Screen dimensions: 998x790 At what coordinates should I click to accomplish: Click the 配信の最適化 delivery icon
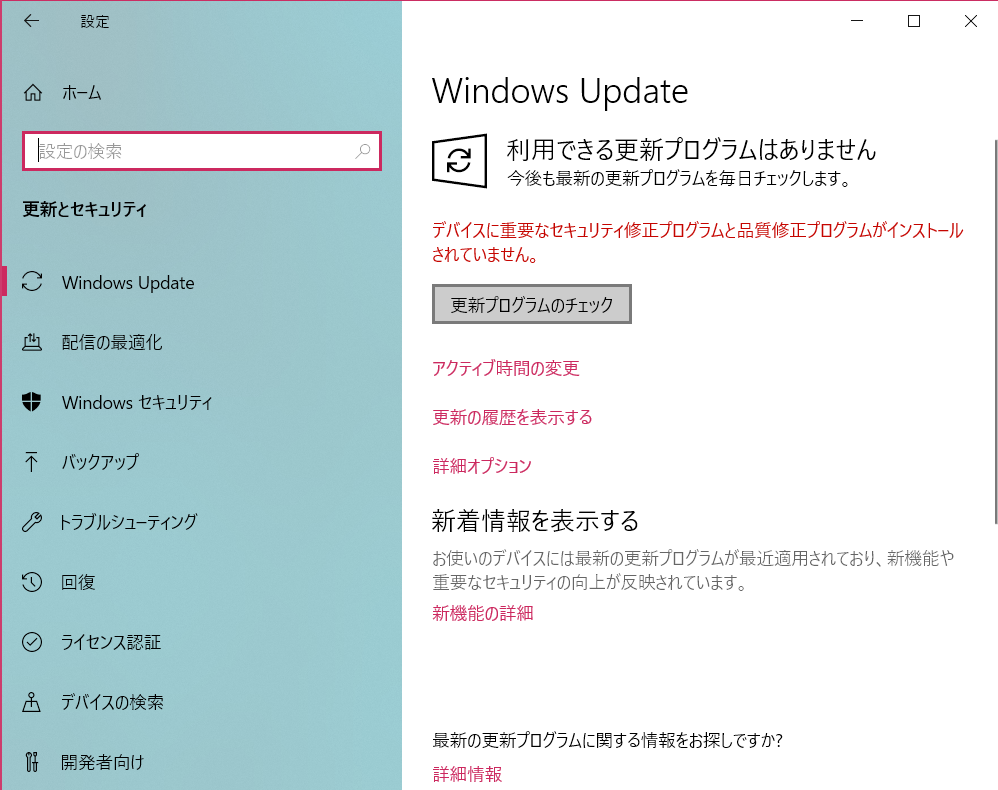tap(32, 342)
